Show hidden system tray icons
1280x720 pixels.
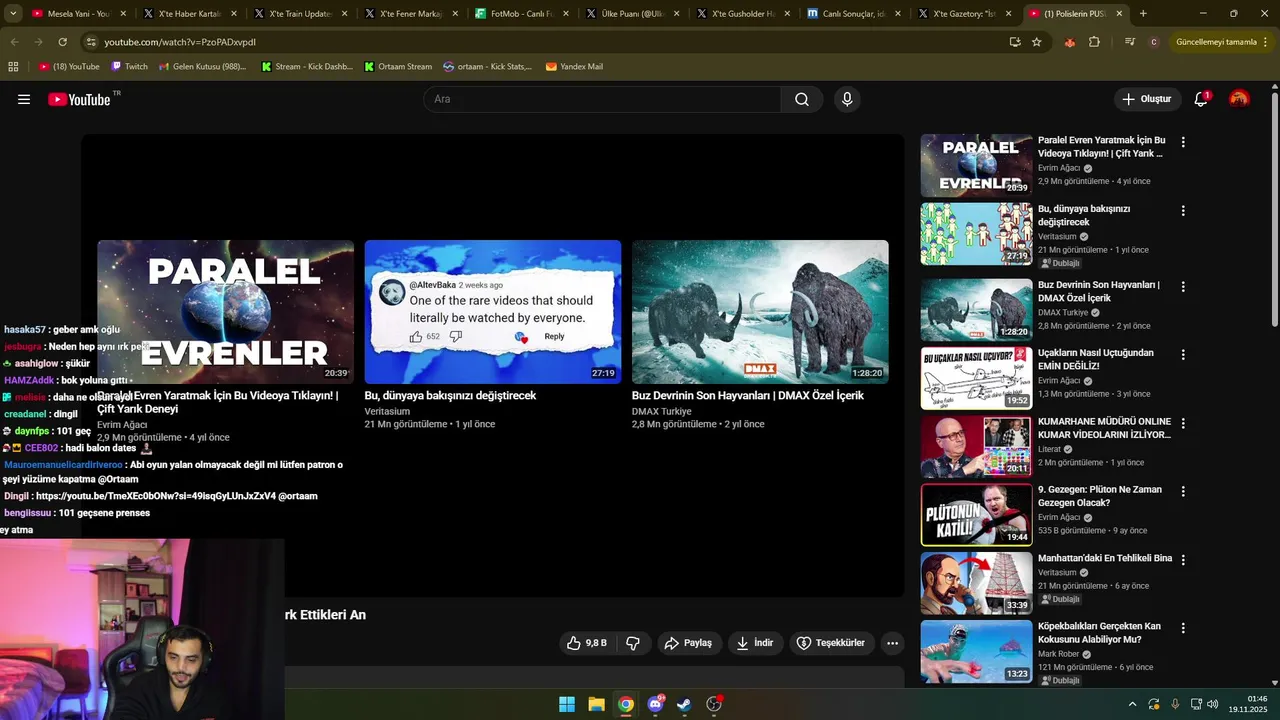click(x=1132, y=704)
